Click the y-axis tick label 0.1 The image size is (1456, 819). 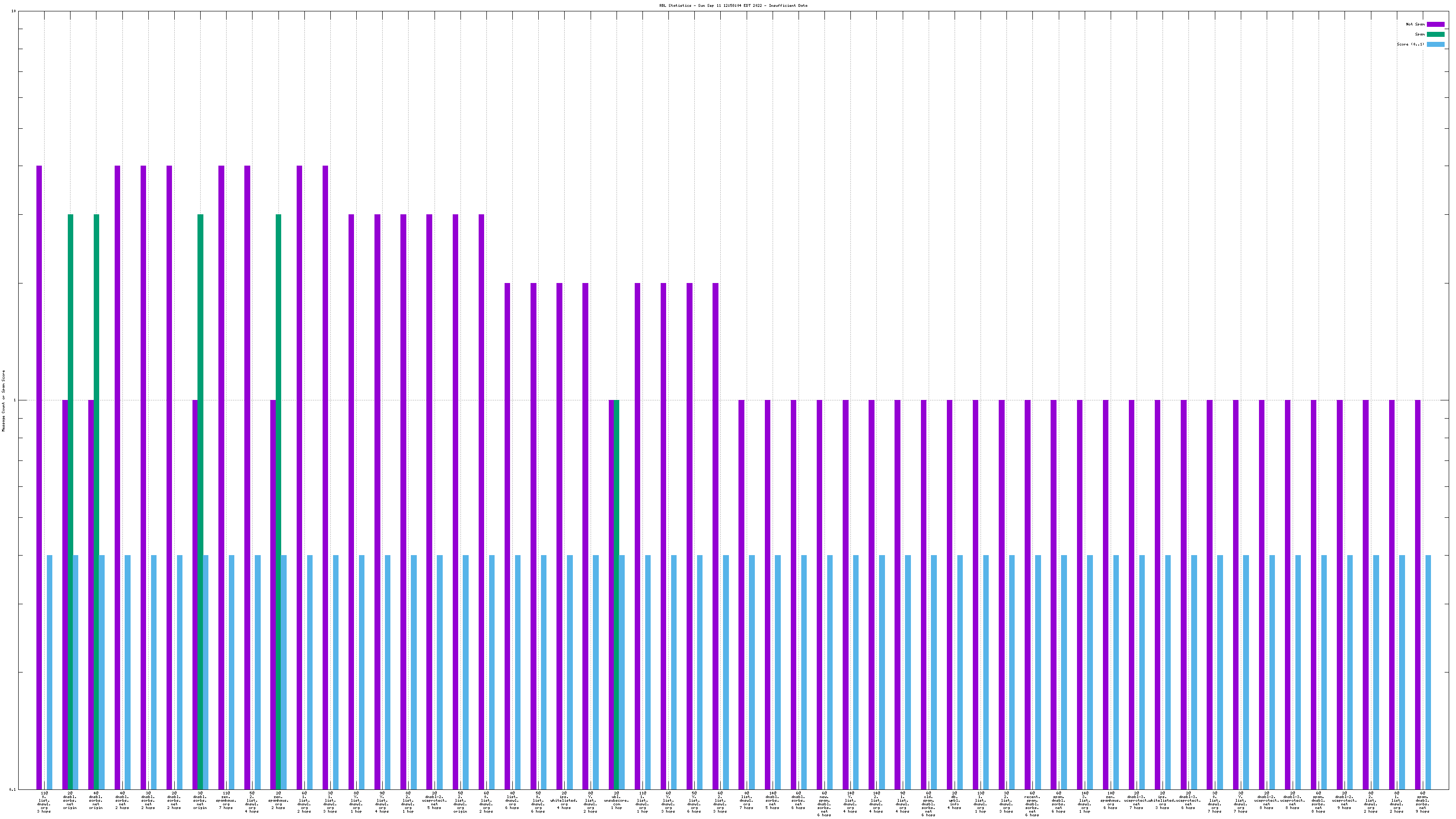coord(12,789)
